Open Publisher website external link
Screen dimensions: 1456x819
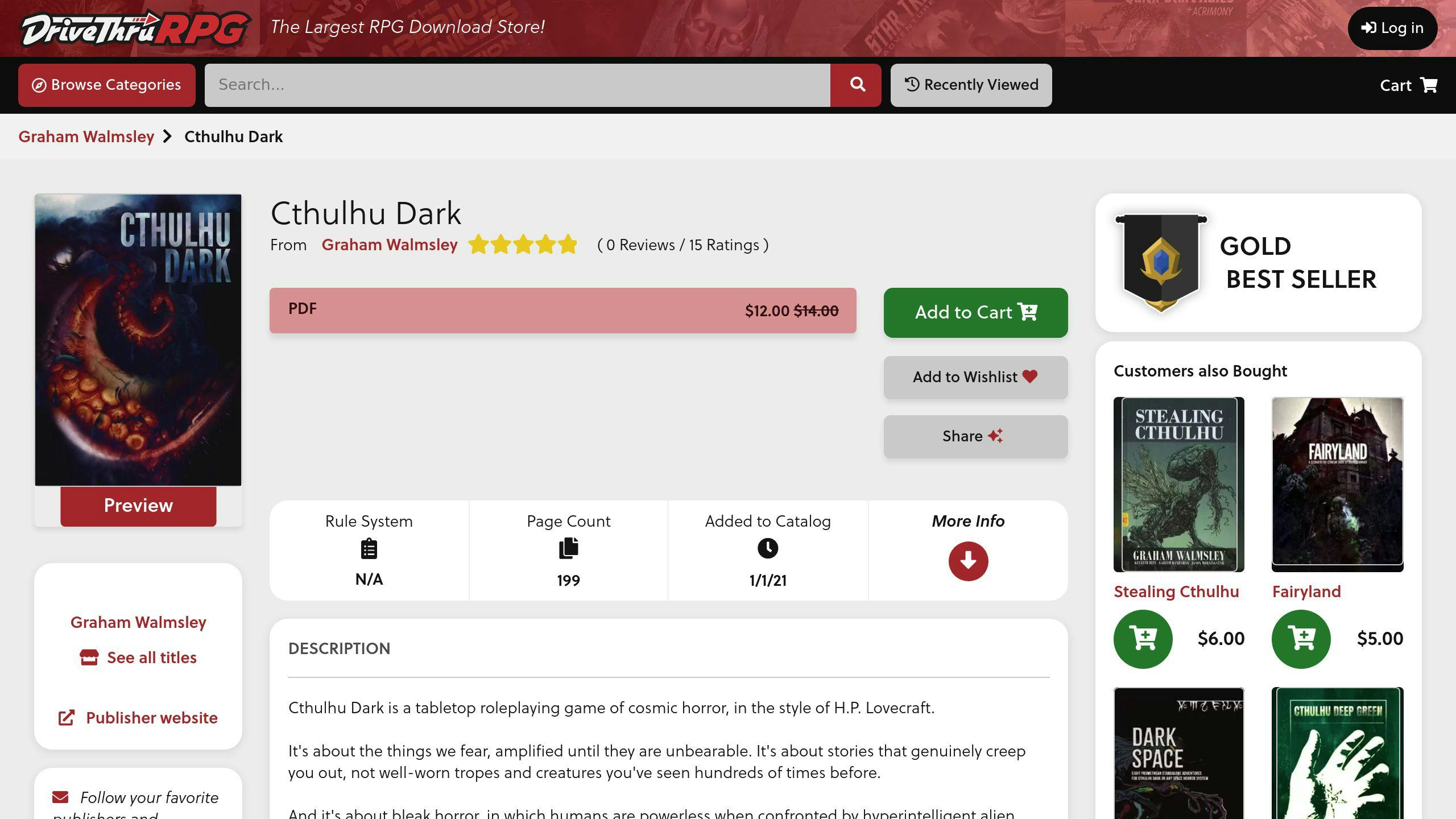pos(152,718)
